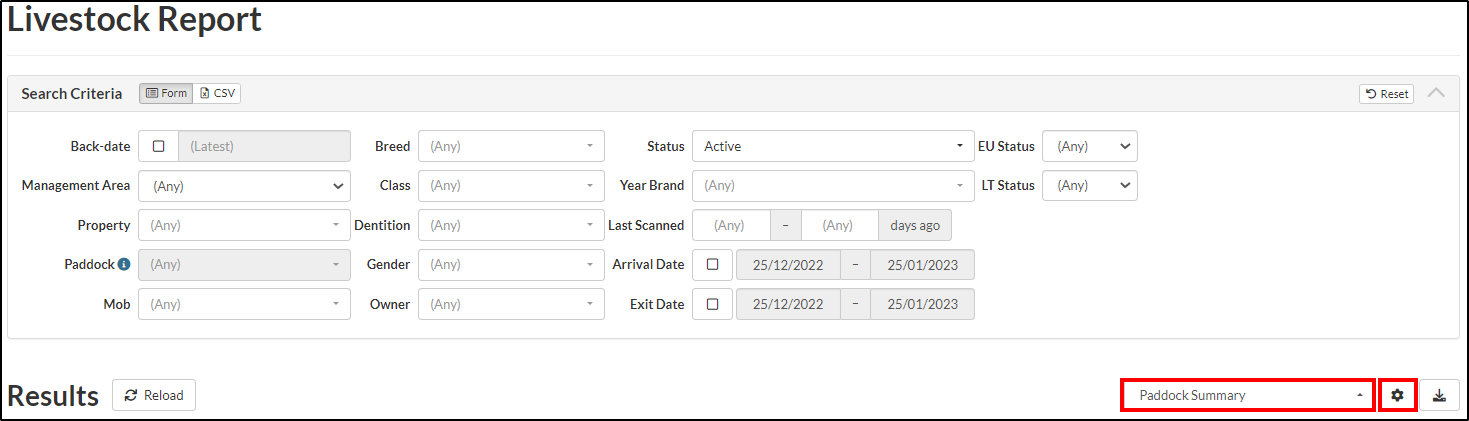Enable the Arrival Date filter checkbox
Screen dimensions: 1469x421
(712, 265)
